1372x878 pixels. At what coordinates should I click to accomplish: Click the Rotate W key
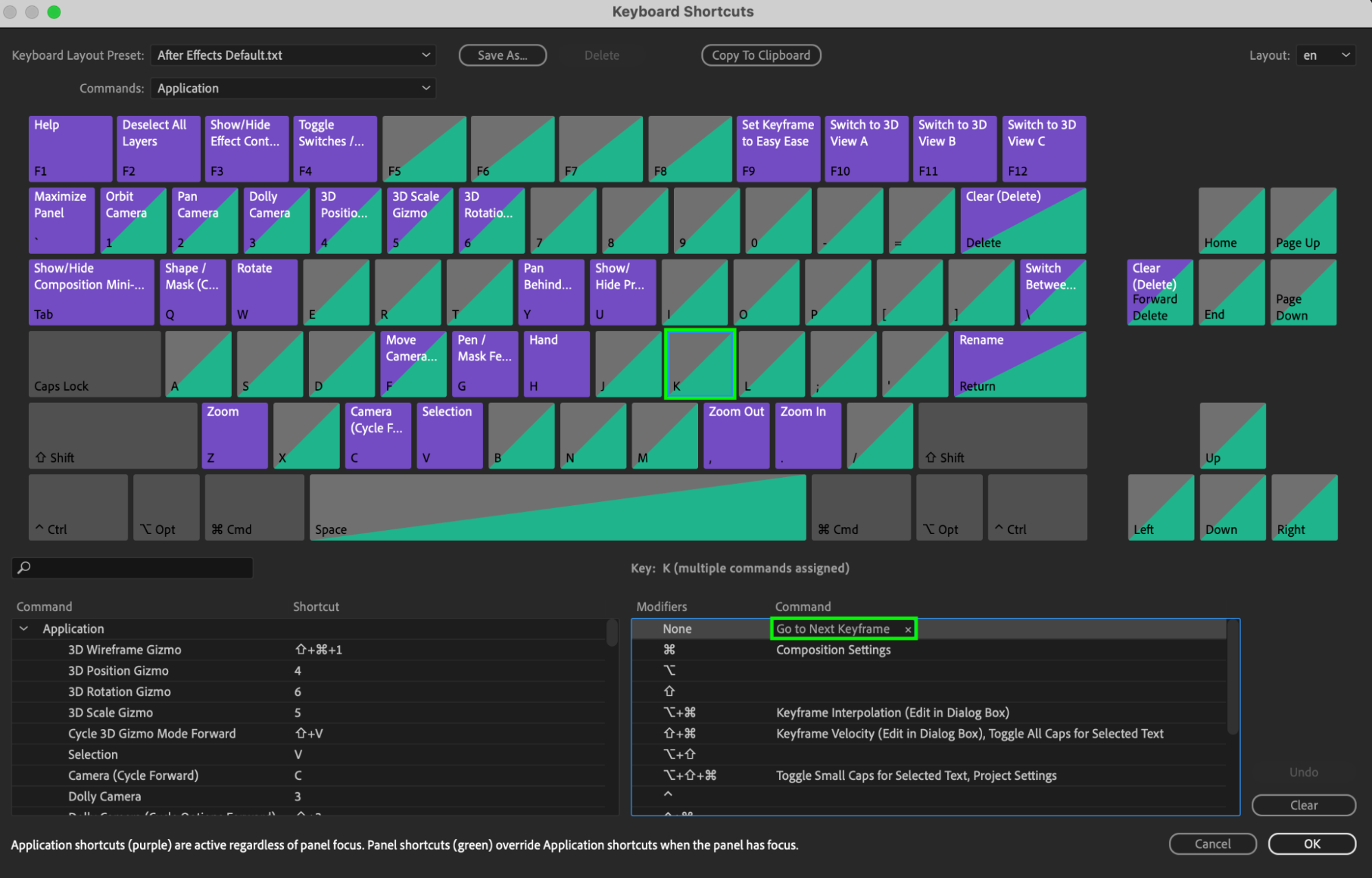(264, 292)
